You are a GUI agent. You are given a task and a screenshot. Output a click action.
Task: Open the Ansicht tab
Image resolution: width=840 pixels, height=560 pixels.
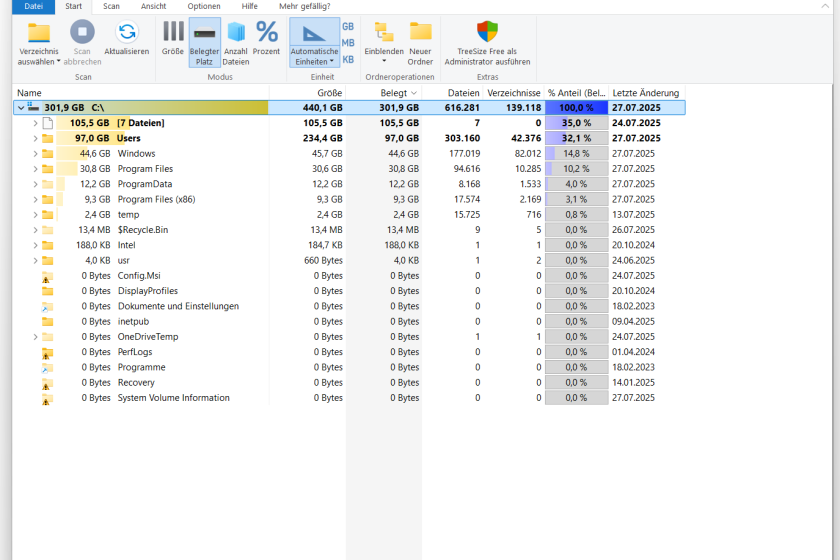pyautogui.click(x=154, y=6)
